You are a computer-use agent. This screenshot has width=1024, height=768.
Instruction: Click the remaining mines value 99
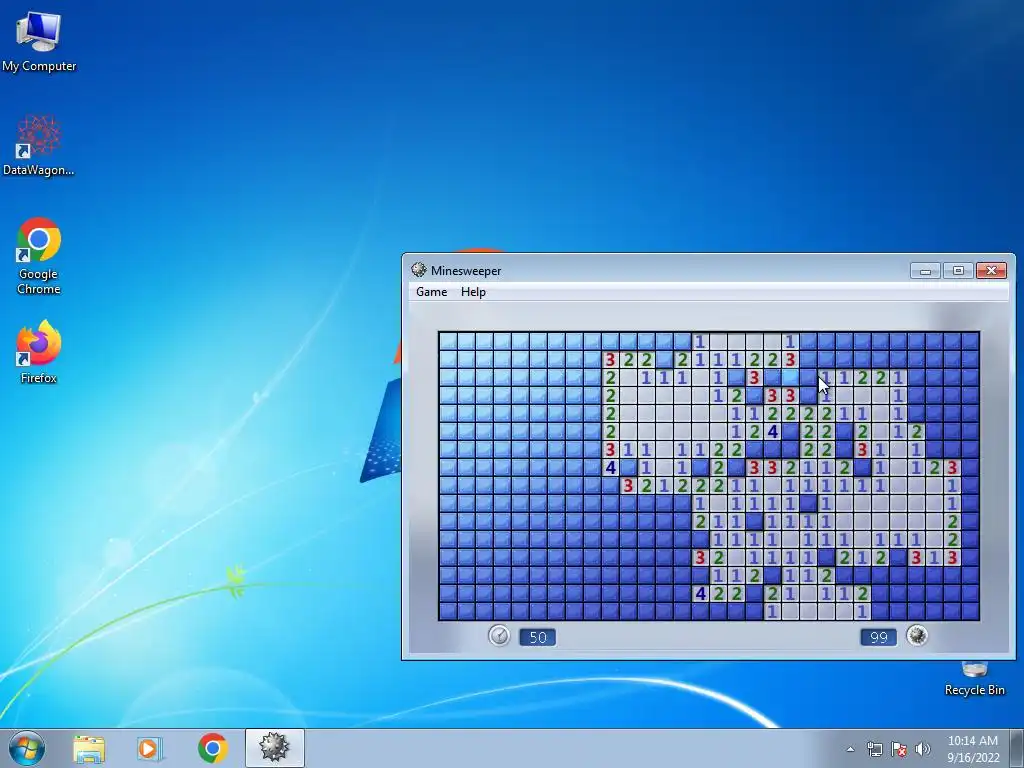(x=878, y=637)
